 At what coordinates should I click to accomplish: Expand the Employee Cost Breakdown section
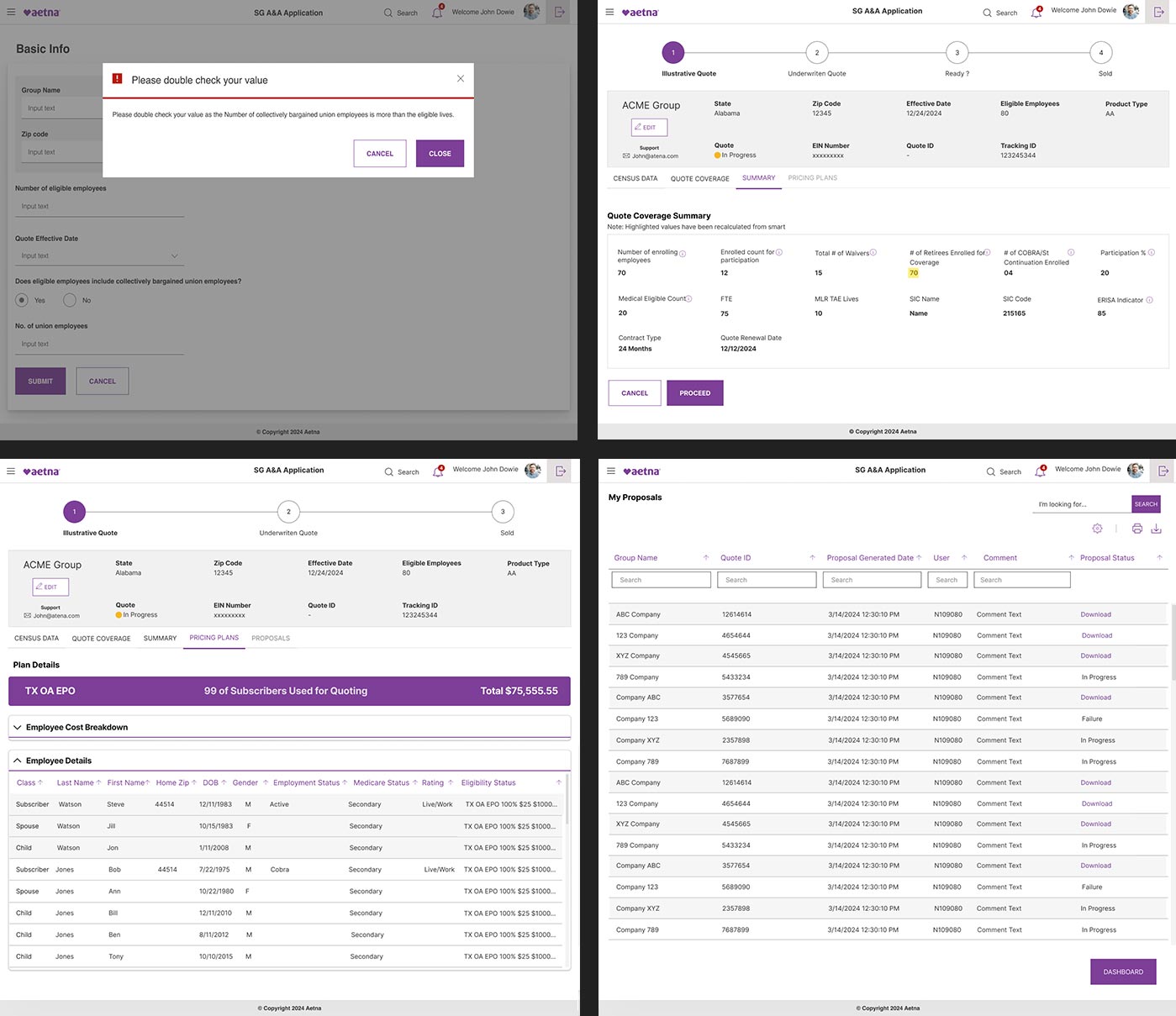click(x=18, y=728)
